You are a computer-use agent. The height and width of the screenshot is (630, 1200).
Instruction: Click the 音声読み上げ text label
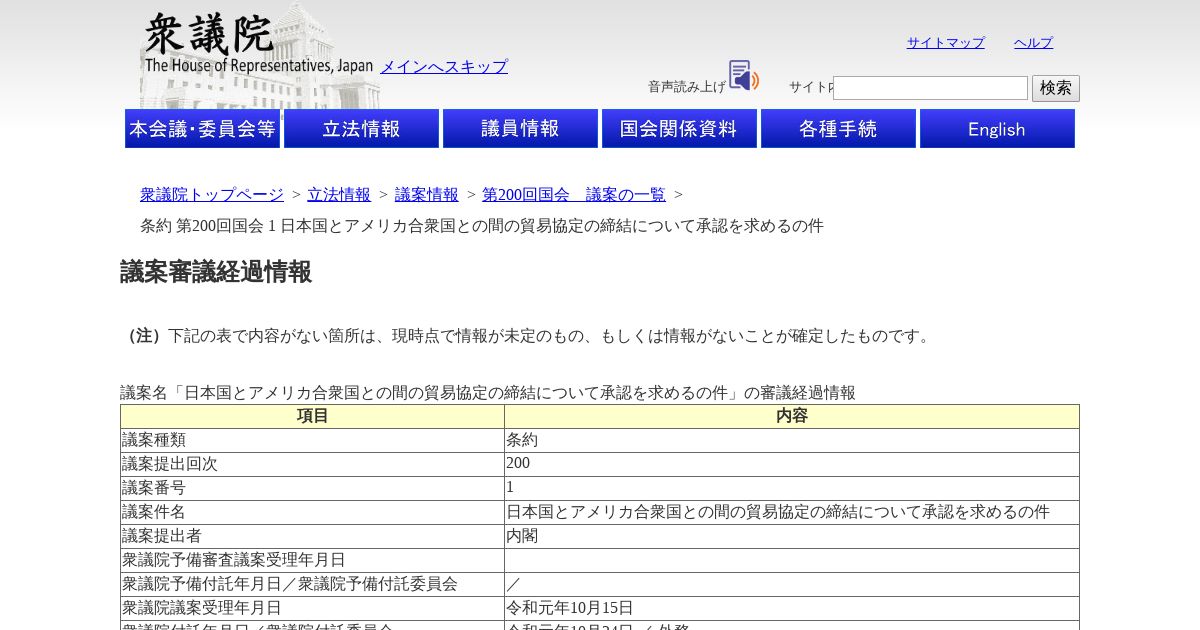(x=687, y=87)
